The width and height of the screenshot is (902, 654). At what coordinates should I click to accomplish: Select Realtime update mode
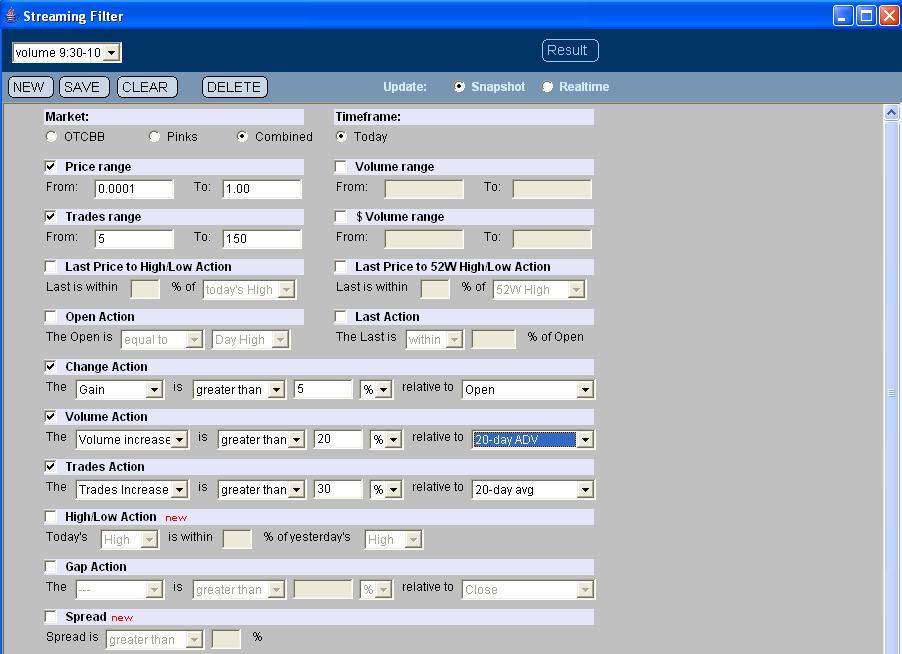[547, 87]
